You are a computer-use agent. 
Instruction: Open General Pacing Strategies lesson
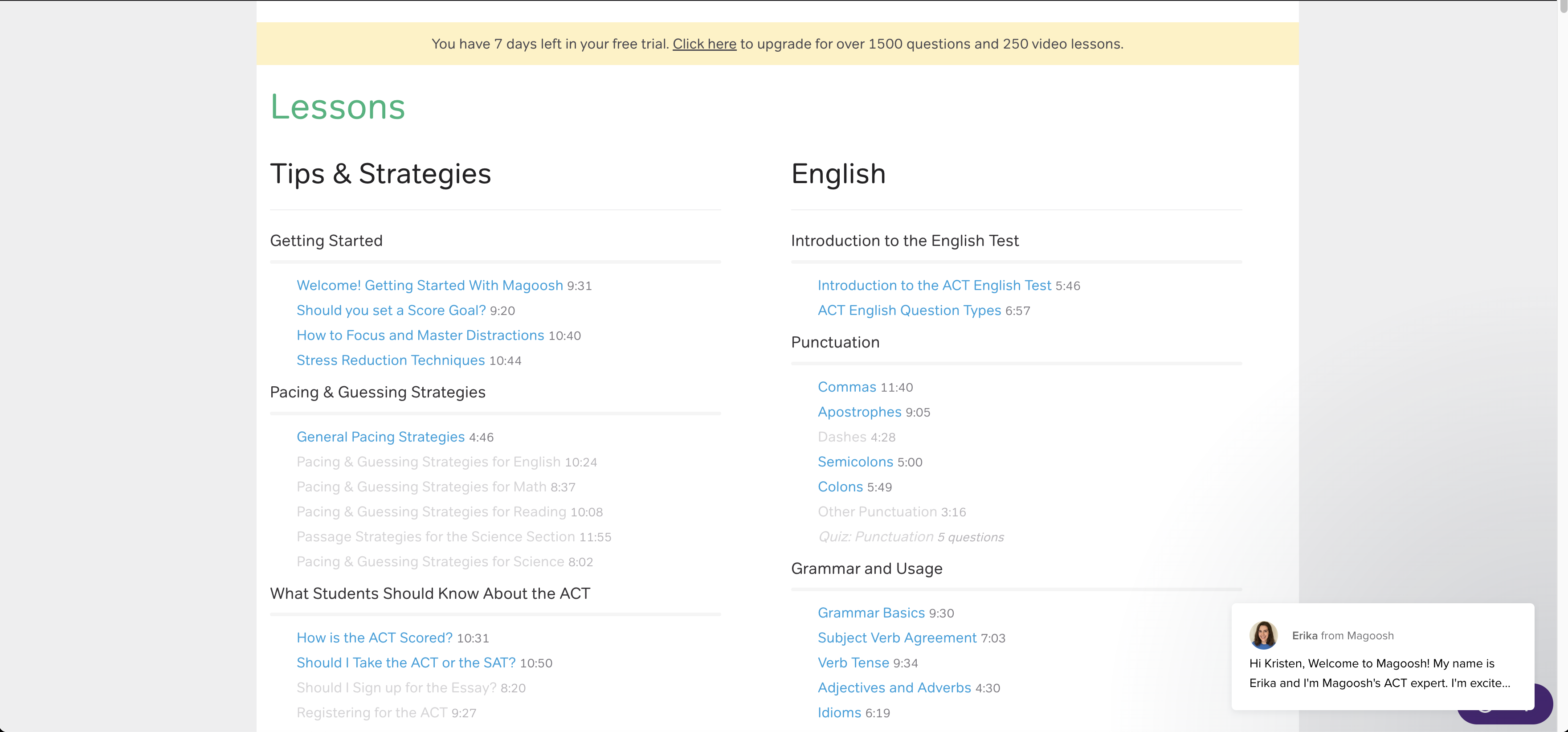(x=380, y=437)
